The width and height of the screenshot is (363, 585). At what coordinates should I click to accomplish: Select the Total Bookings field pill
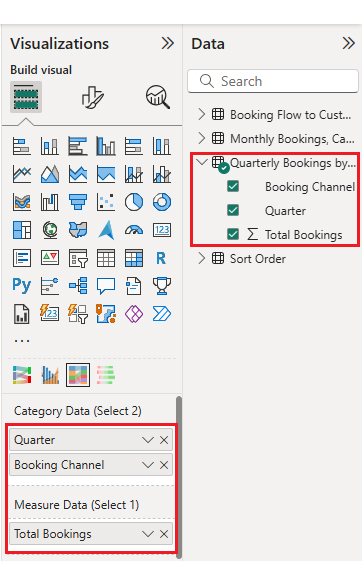(x=91, y=534)
